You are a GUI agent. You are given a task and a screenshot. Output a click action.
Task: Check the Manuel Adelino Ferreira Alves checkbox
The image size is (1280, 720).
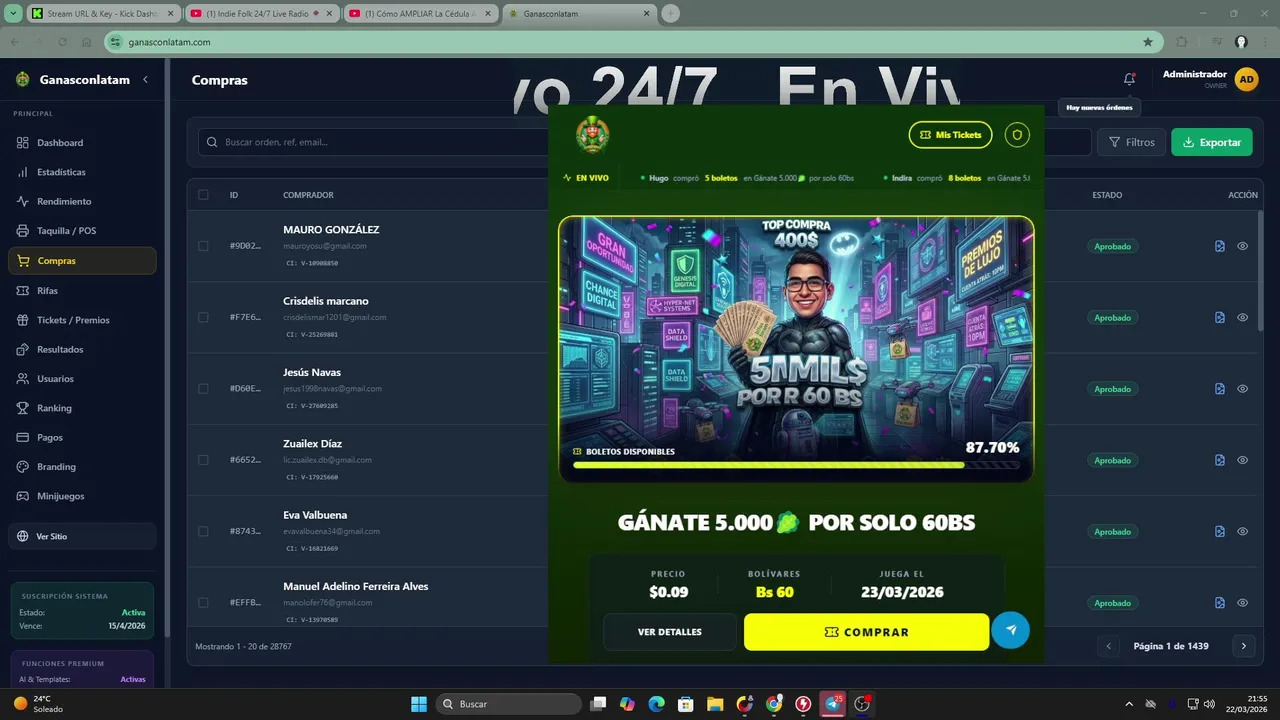203,603
